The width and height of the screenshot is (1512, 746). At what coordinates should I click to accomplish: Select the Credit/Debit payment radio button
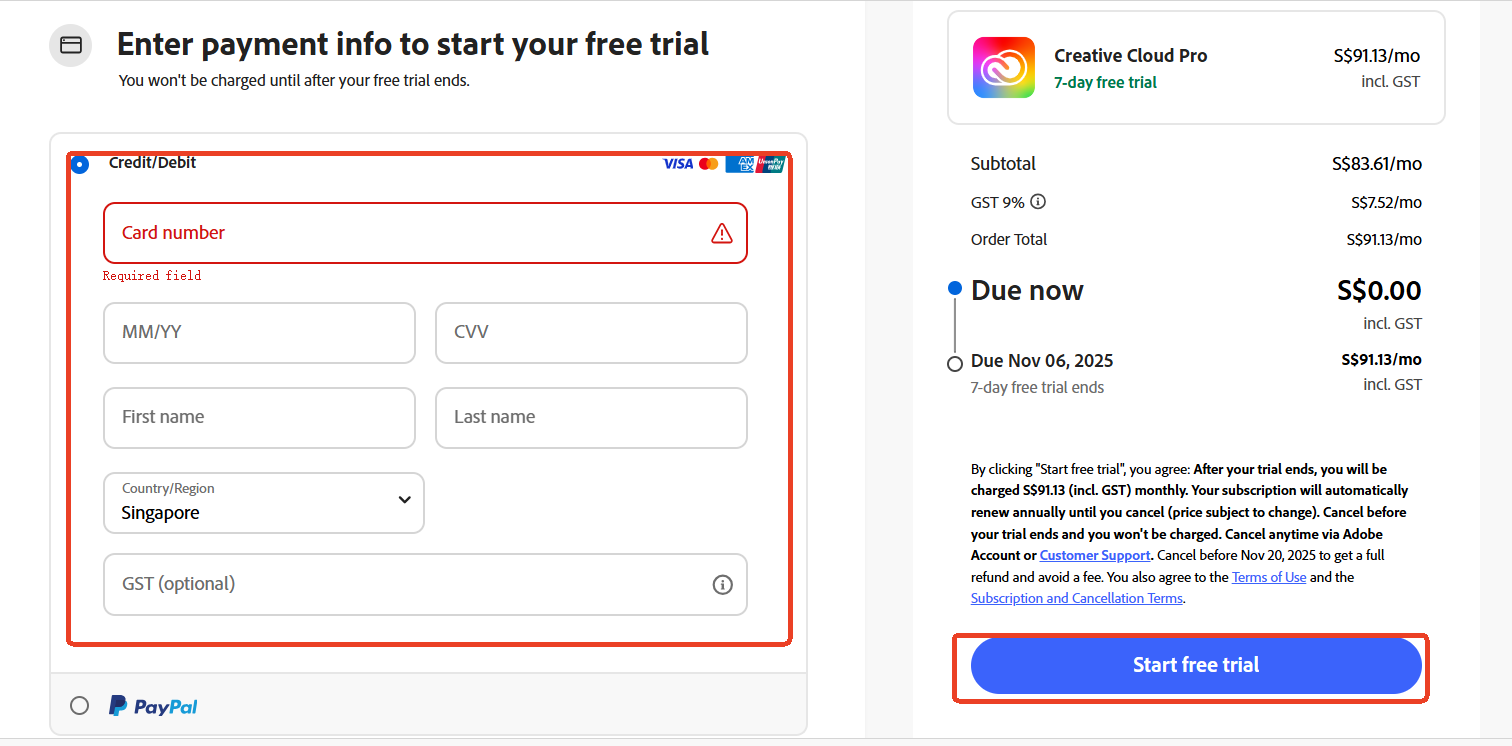click(80, 164)
